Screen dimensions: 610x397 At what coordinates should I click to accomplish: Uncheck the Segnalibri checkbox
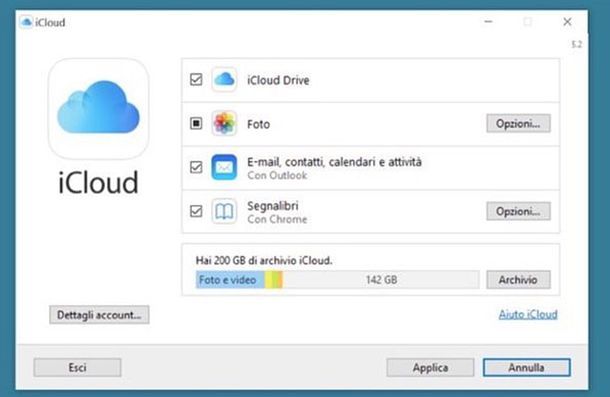point(196,211)
